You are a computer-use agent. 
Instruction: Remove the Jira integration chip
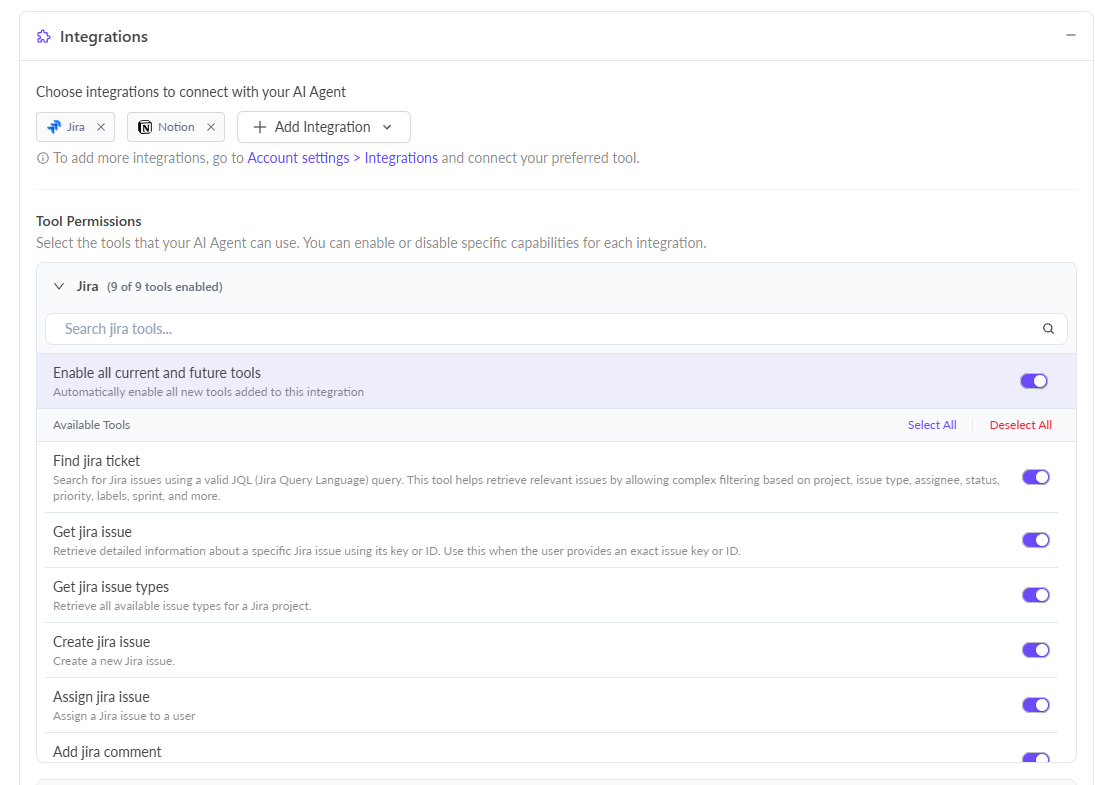tap(101, 127)
